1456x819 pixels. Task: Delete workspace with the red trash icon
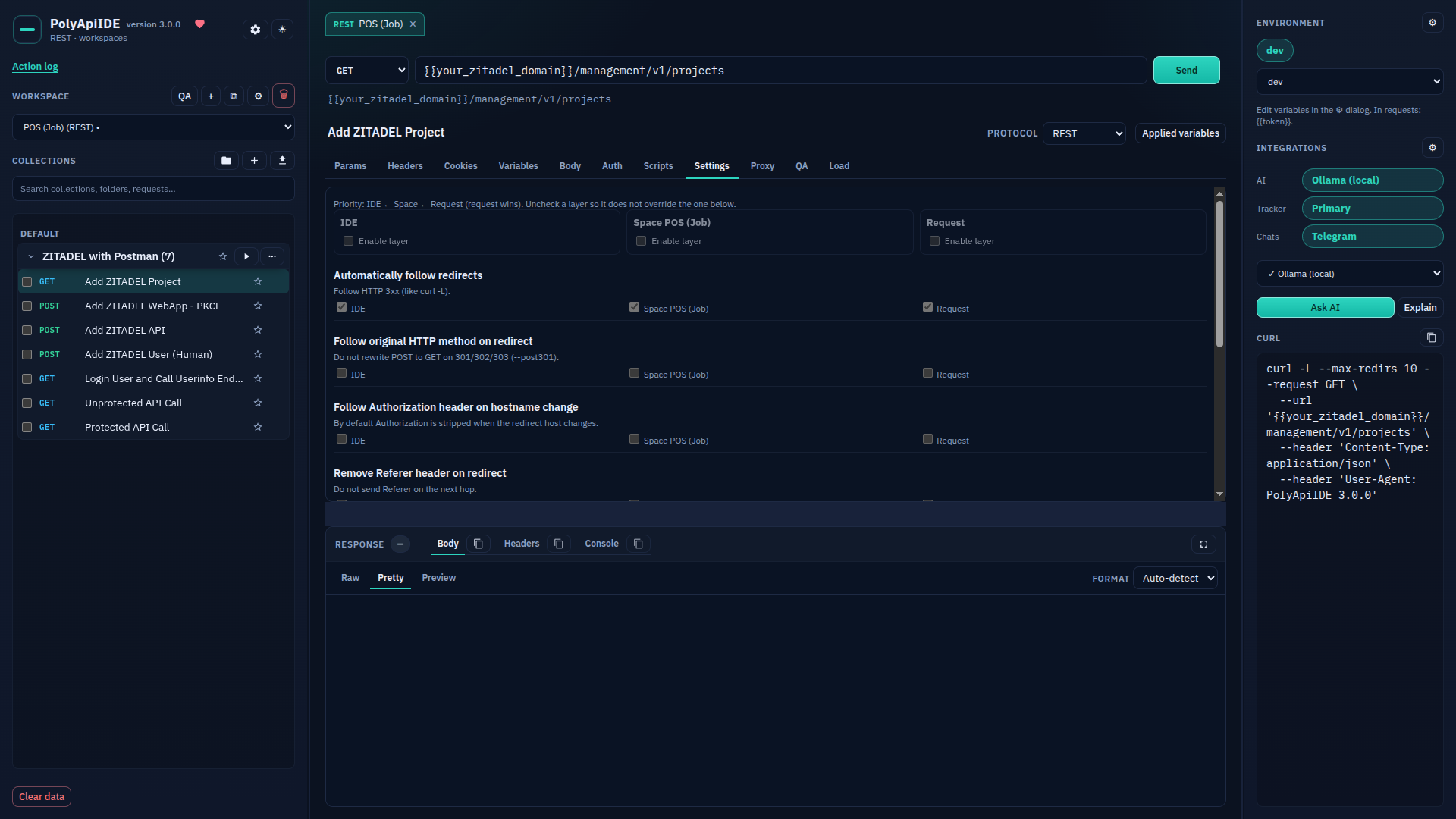(284, 96)
